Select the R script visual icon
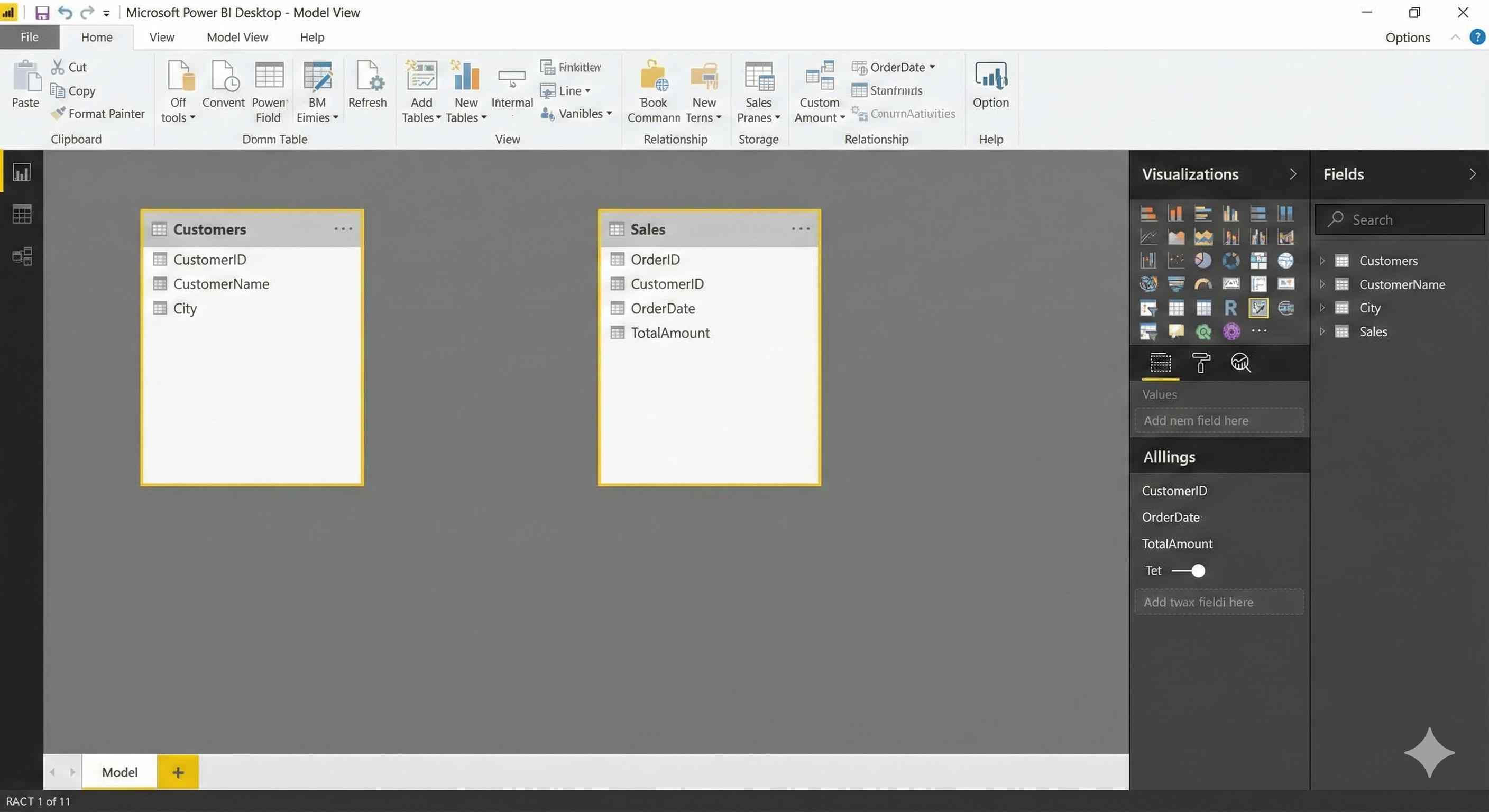1489x812 pixels. [x=1230, y=308]
